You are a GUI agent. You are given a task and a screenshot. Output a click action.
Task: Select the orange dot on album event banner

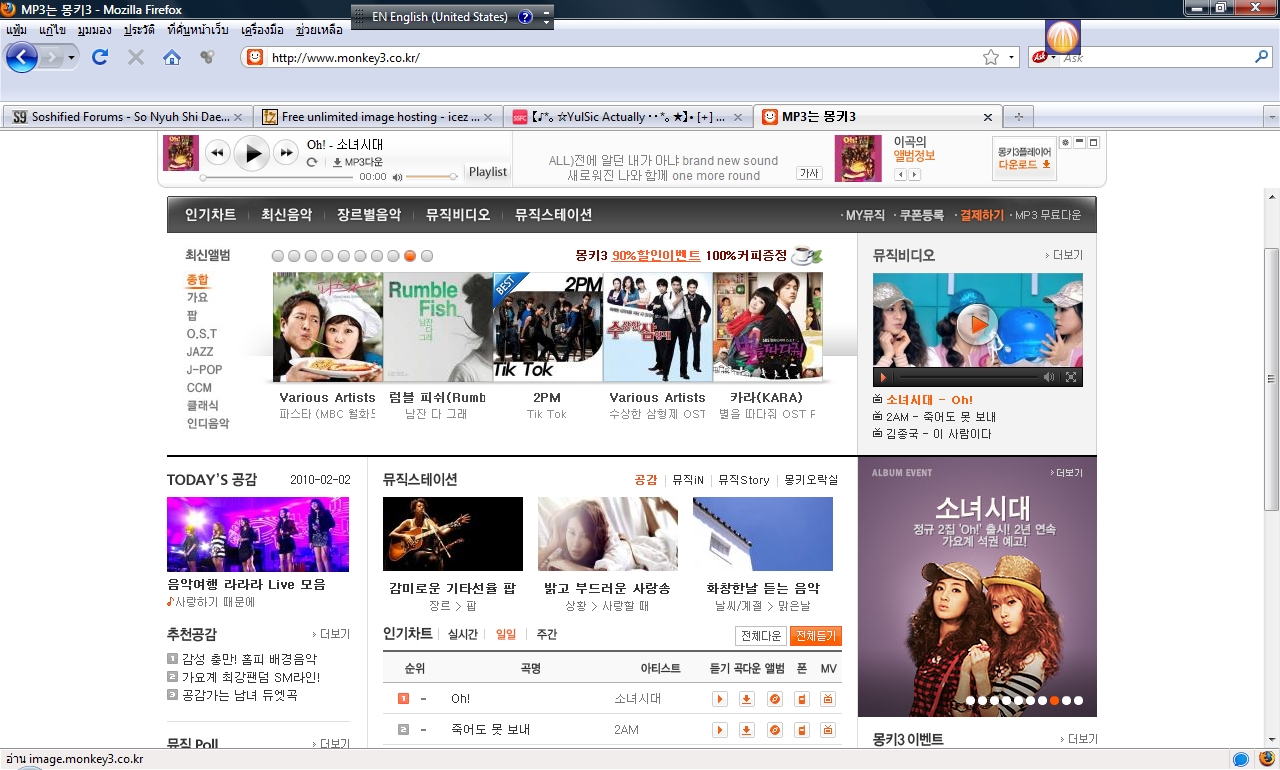pyautogui.click(x=1054, y=700)
